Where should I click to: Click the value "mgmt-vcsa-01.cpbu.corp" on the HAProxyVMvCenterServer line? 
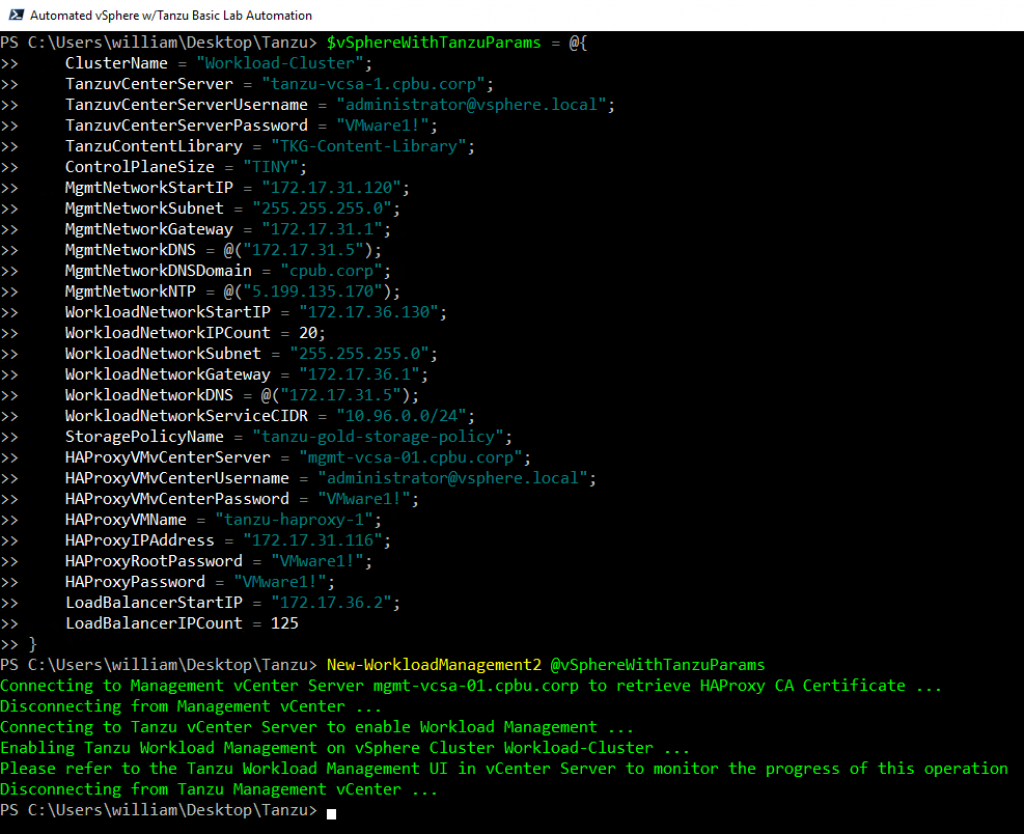click(410, 458)
